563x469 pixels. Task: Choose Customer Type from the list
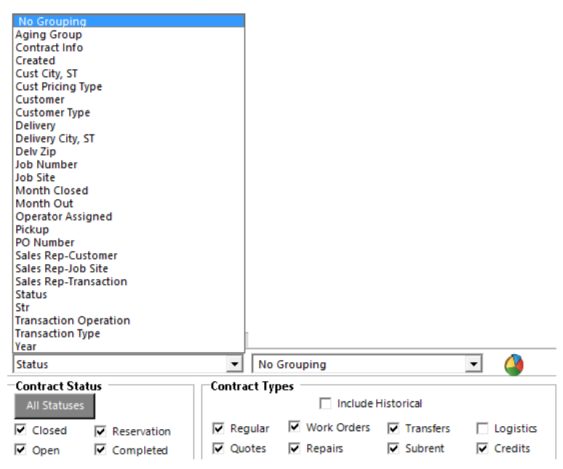click(129, 112)
